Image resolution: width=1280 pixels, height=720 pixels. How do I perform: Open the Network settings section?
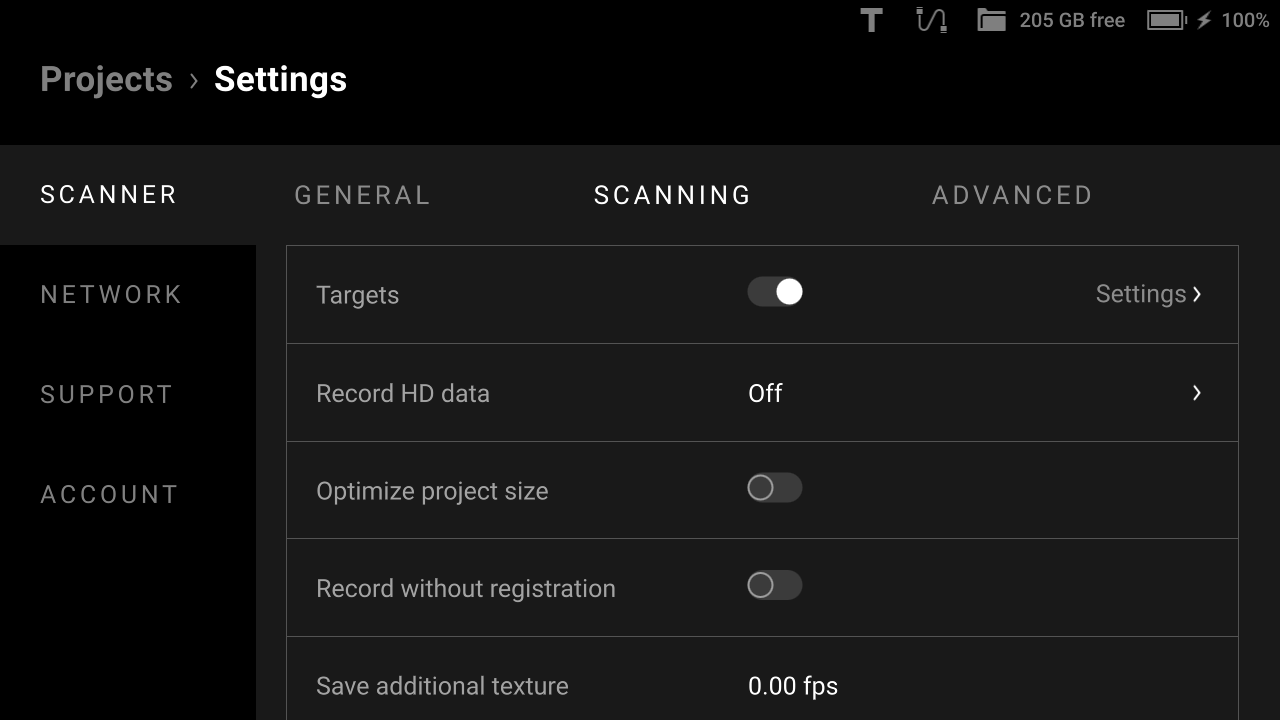tap(111, 294)
